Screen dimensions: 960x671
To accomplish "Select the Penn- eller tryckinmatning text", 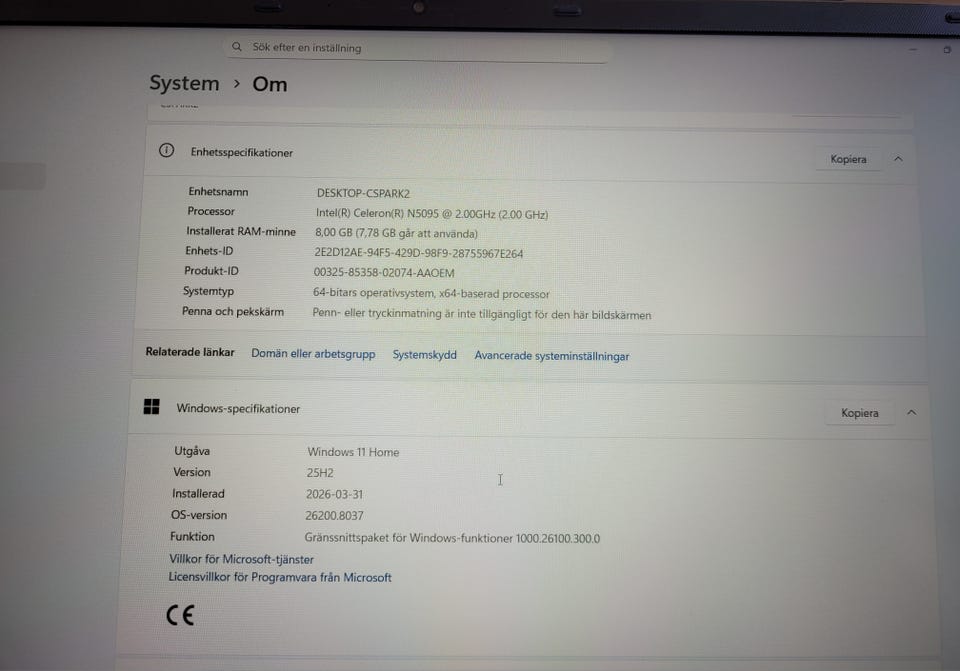I will 482,314.
